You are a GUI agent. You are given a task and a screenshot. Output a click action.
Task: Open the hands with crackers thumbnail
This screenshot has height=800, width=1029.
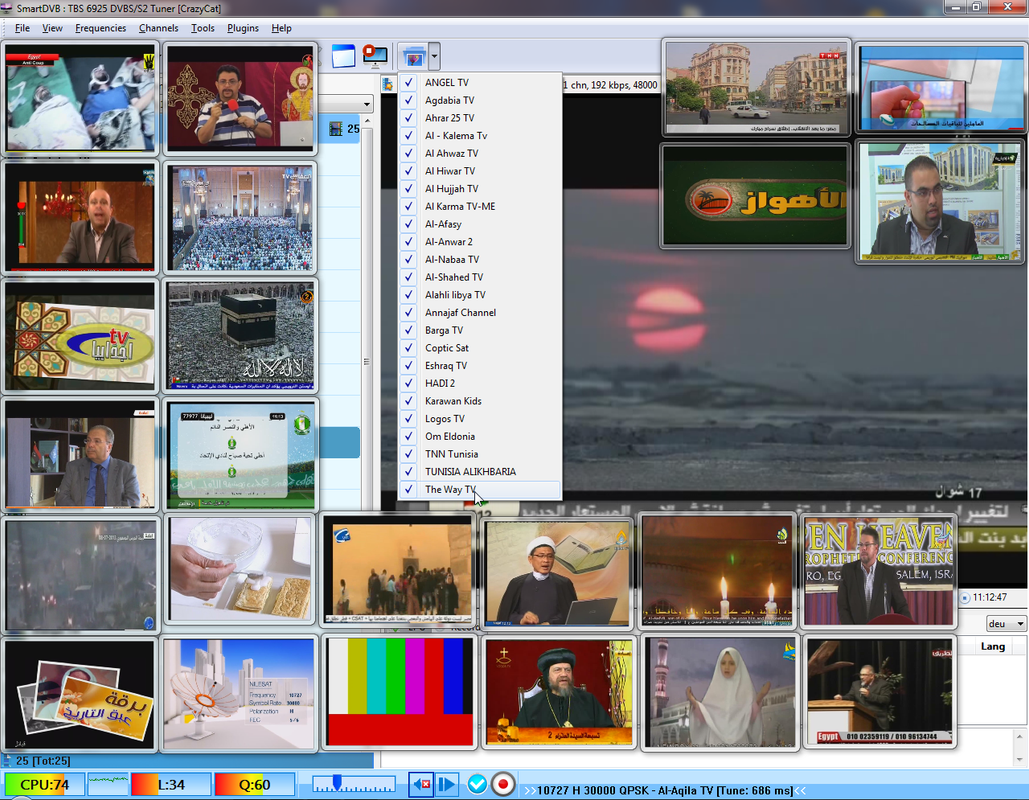point(240,570)
